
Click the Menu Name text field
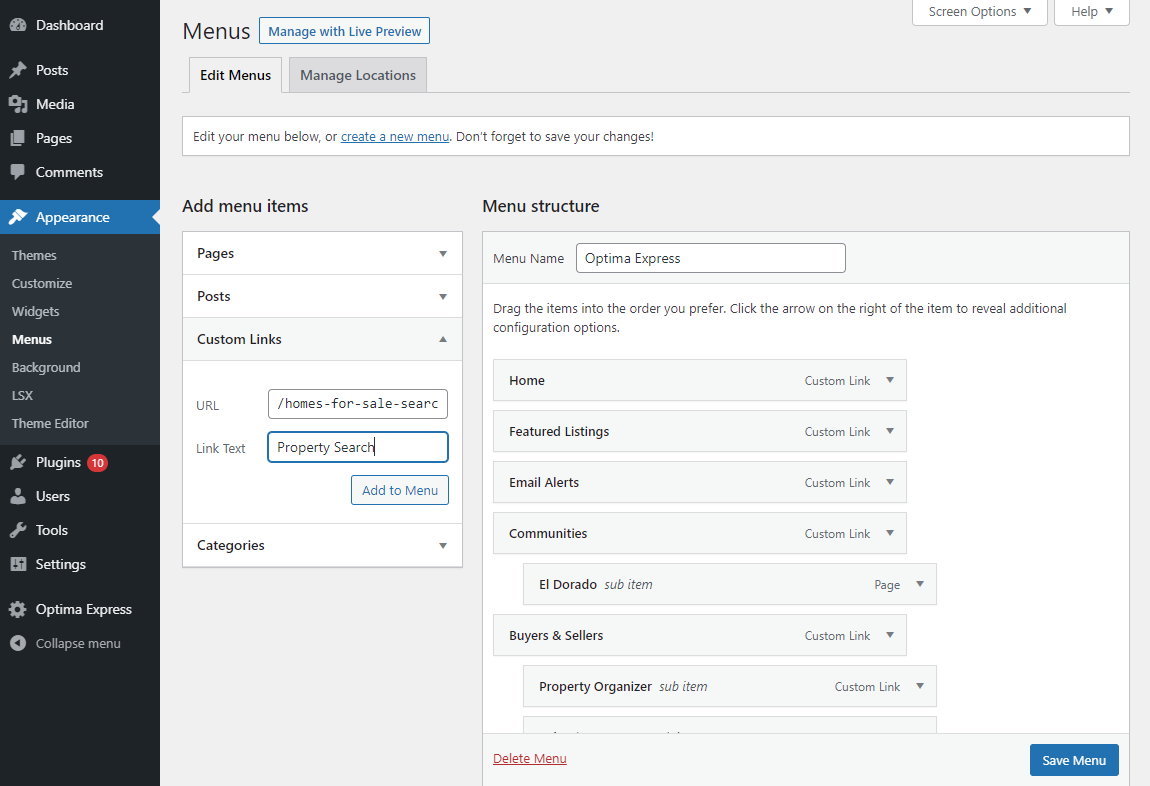(710, 258)
